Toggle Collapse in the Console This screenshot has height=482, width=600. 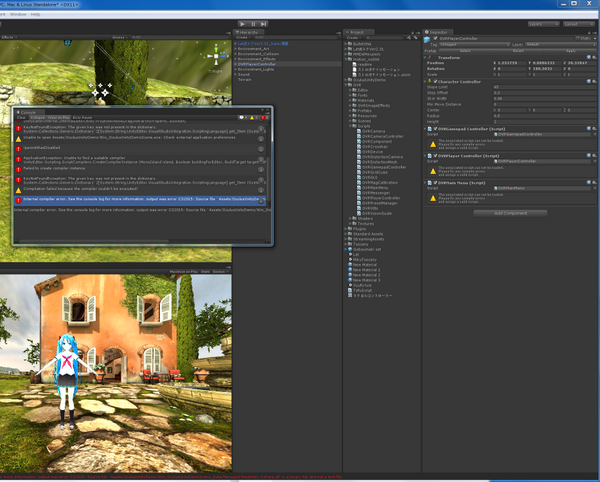pyautogui.click(x=37, y=117)
